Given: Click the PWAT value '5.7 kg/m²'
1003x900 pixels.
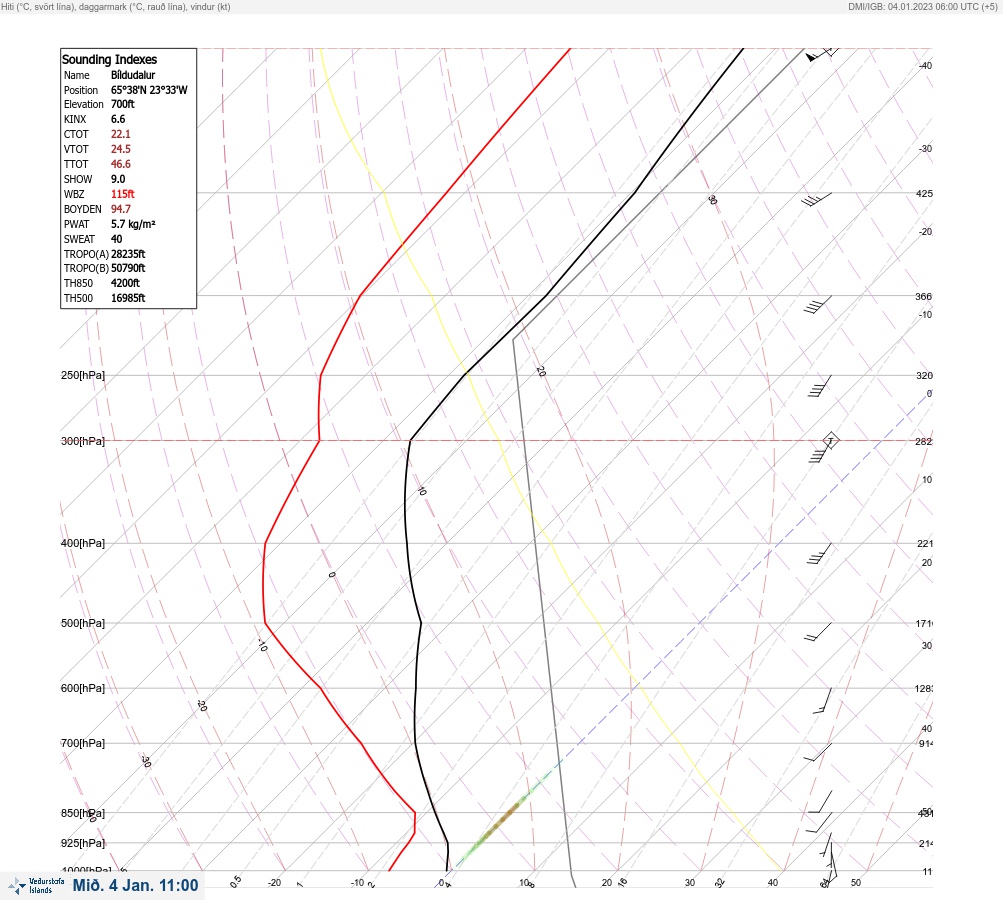Looking at the screenshot, I should (133, 224).
